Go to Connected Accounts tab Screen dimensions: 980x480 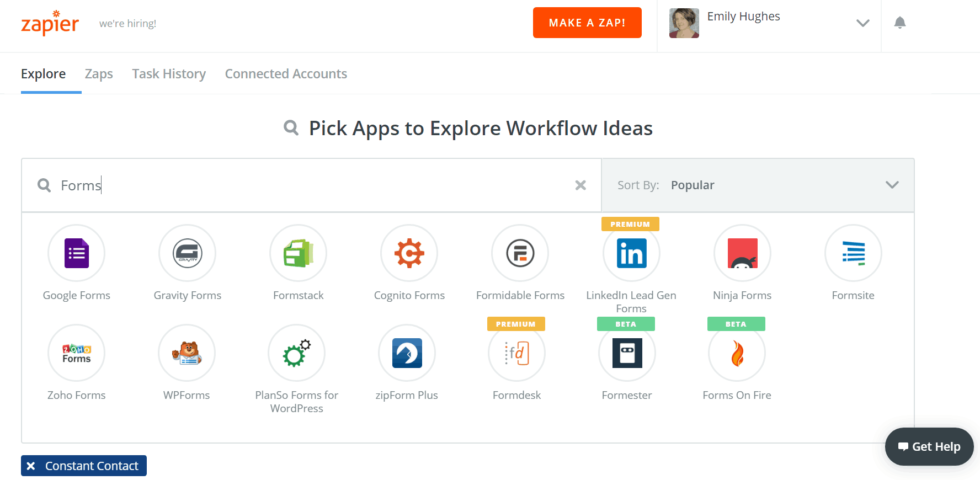(286, 74)
